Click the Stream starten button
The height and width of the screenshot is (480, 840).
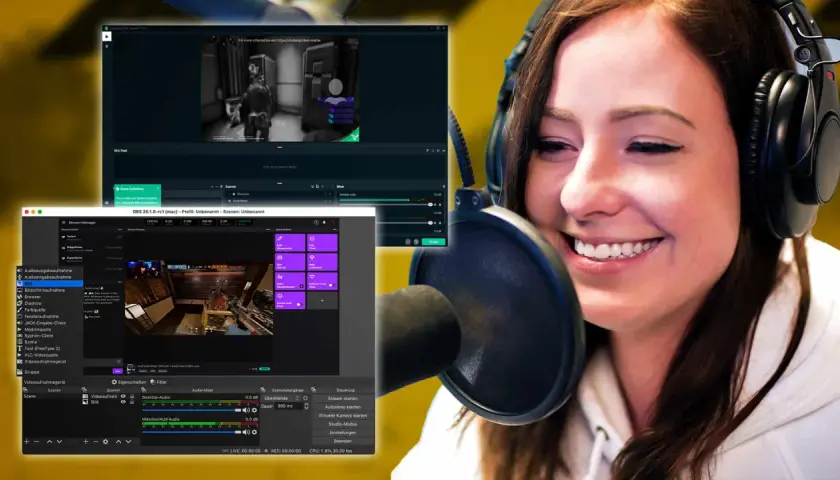click(x=343, y=399)
